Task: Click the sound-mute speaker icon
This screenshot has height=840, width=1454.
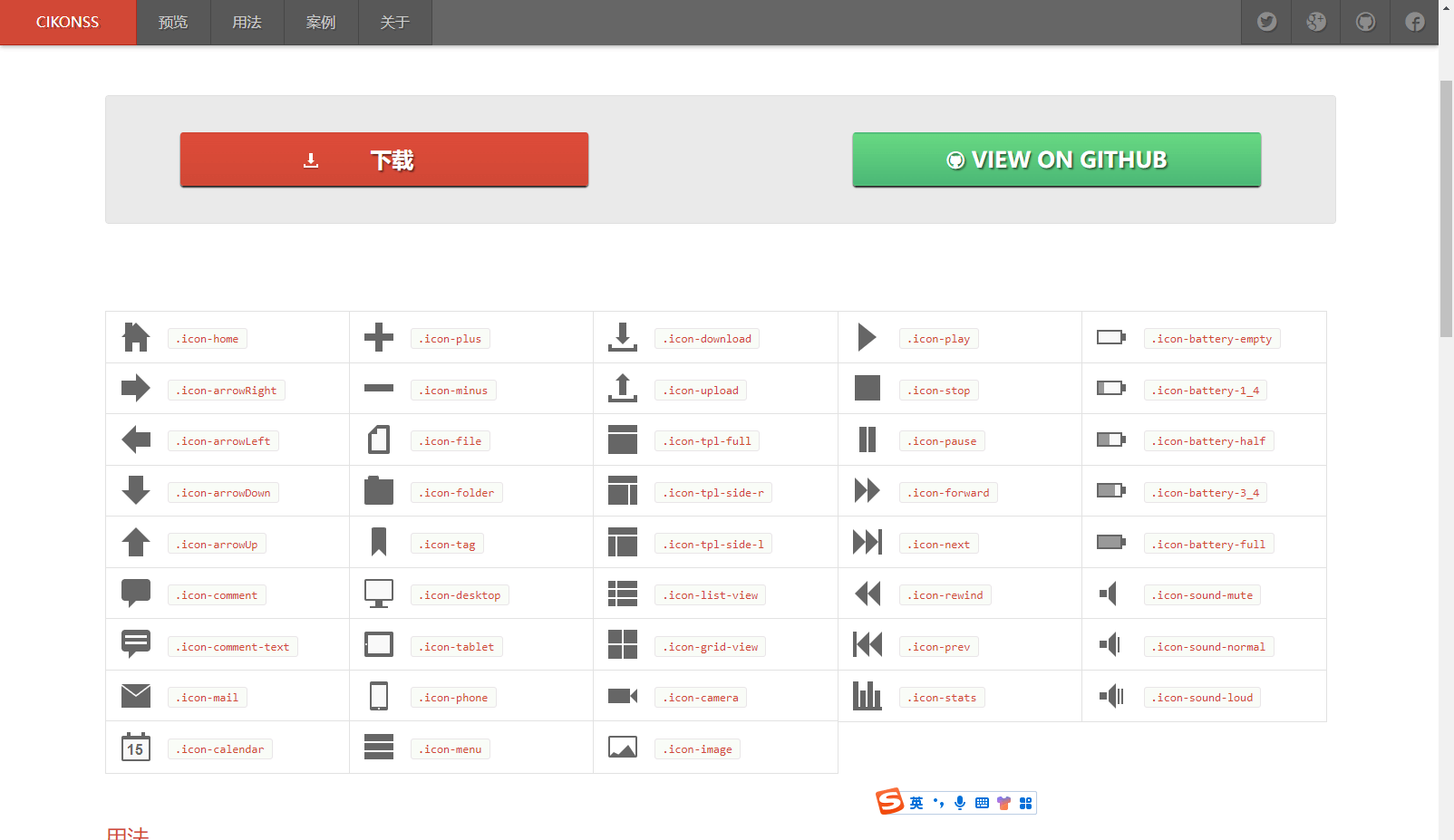Action: (1108, 594)
